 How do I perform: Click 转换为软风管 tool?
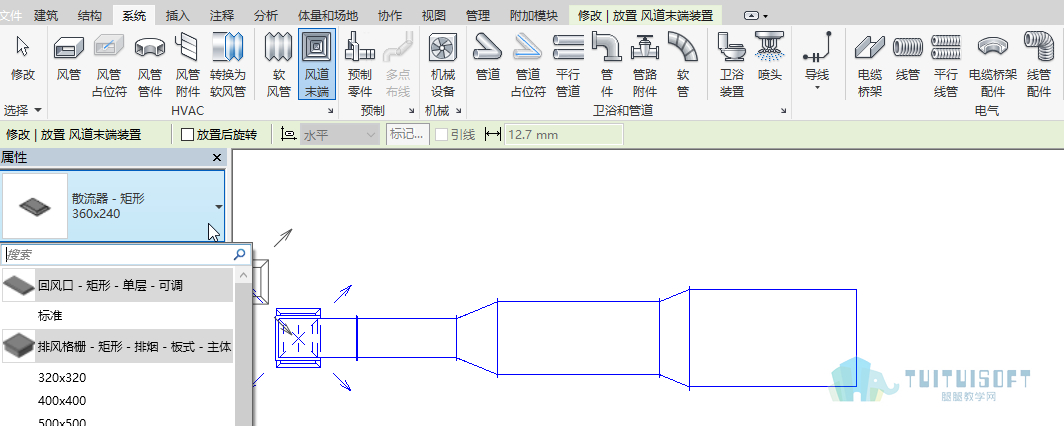coord(228,64)
